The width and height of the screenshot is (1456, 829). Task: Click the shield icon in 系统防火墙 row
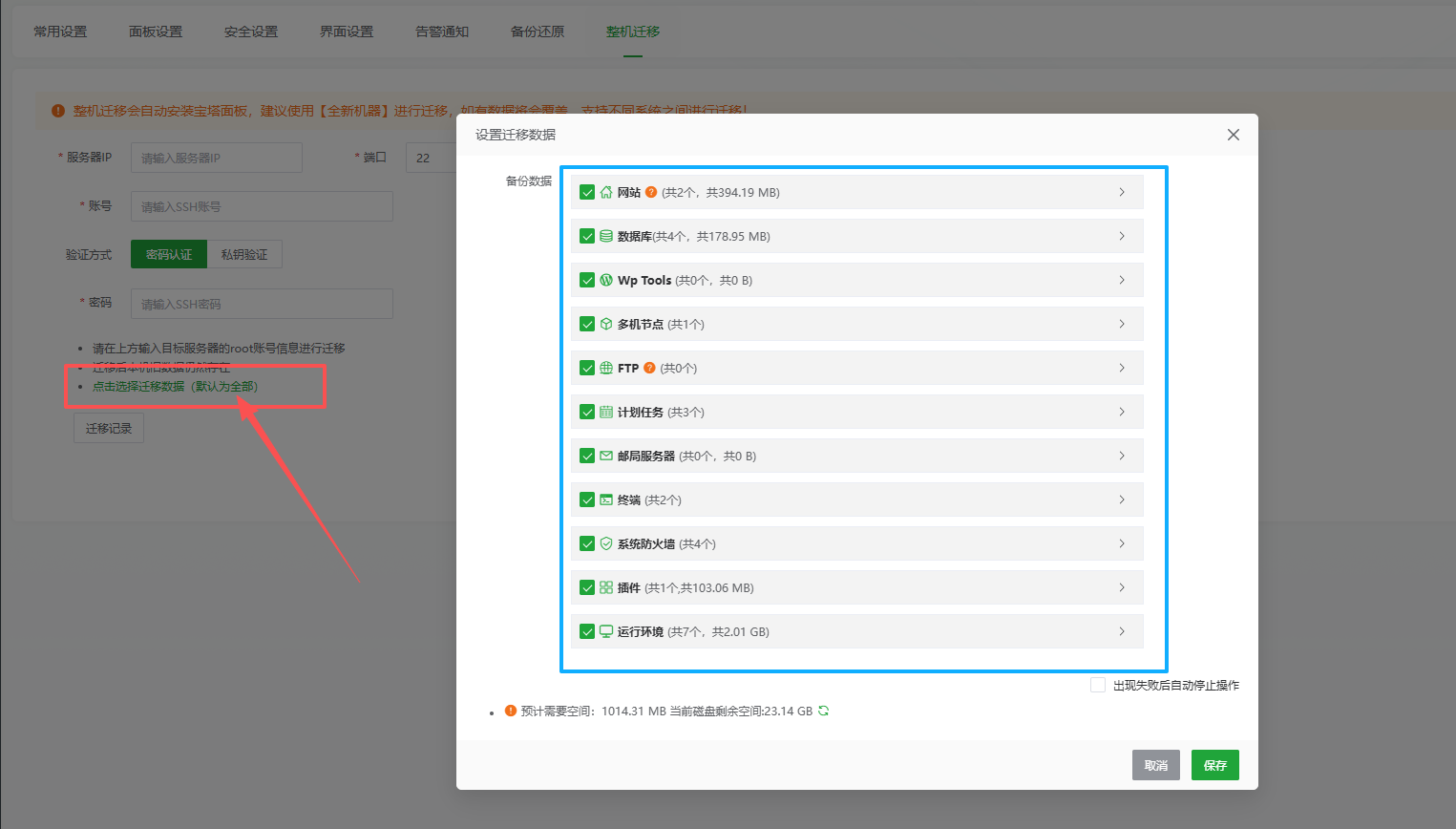606,543
